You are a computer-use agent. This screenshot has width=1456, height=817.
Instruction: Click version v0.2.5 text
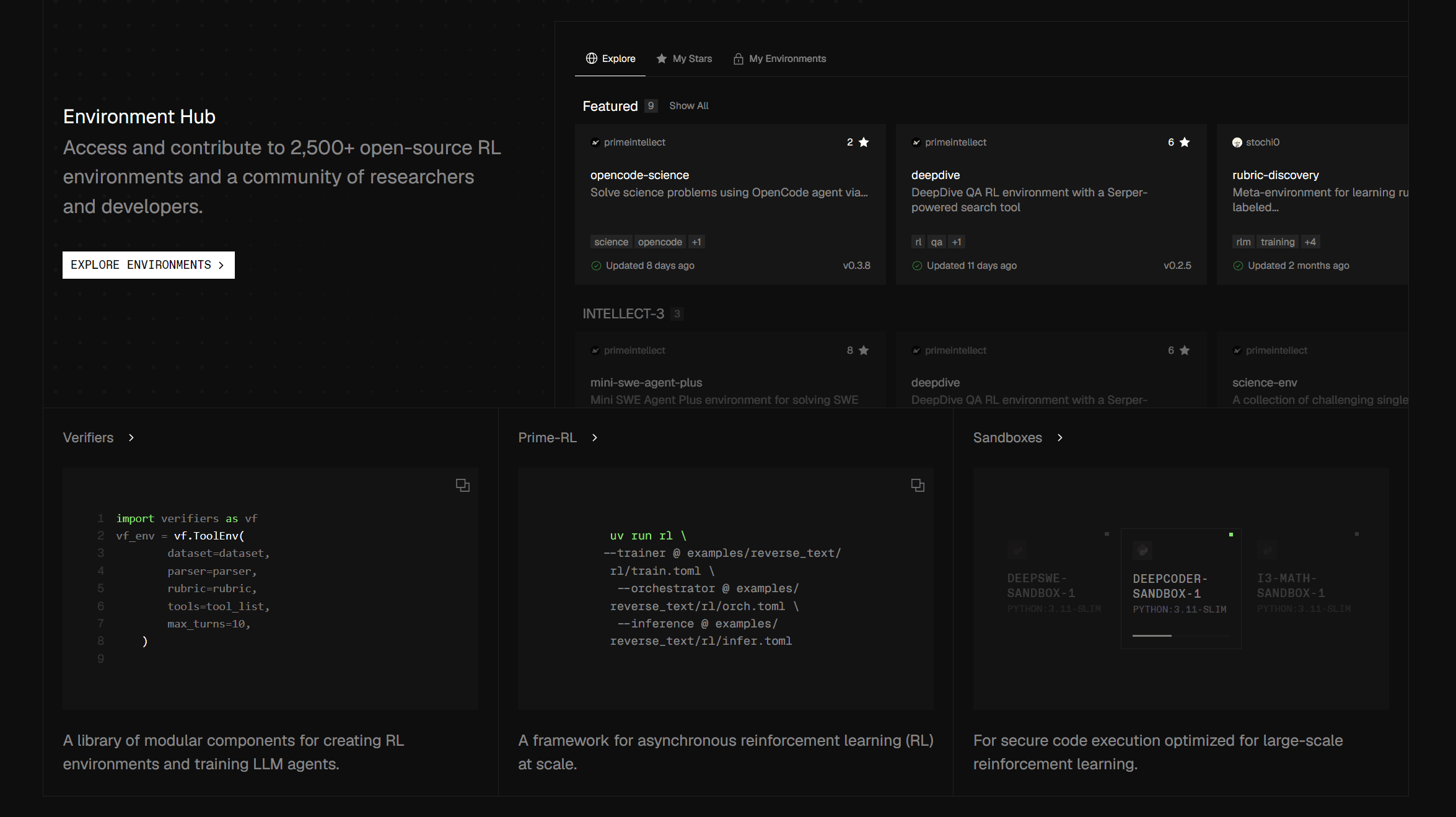(1177, 266)
